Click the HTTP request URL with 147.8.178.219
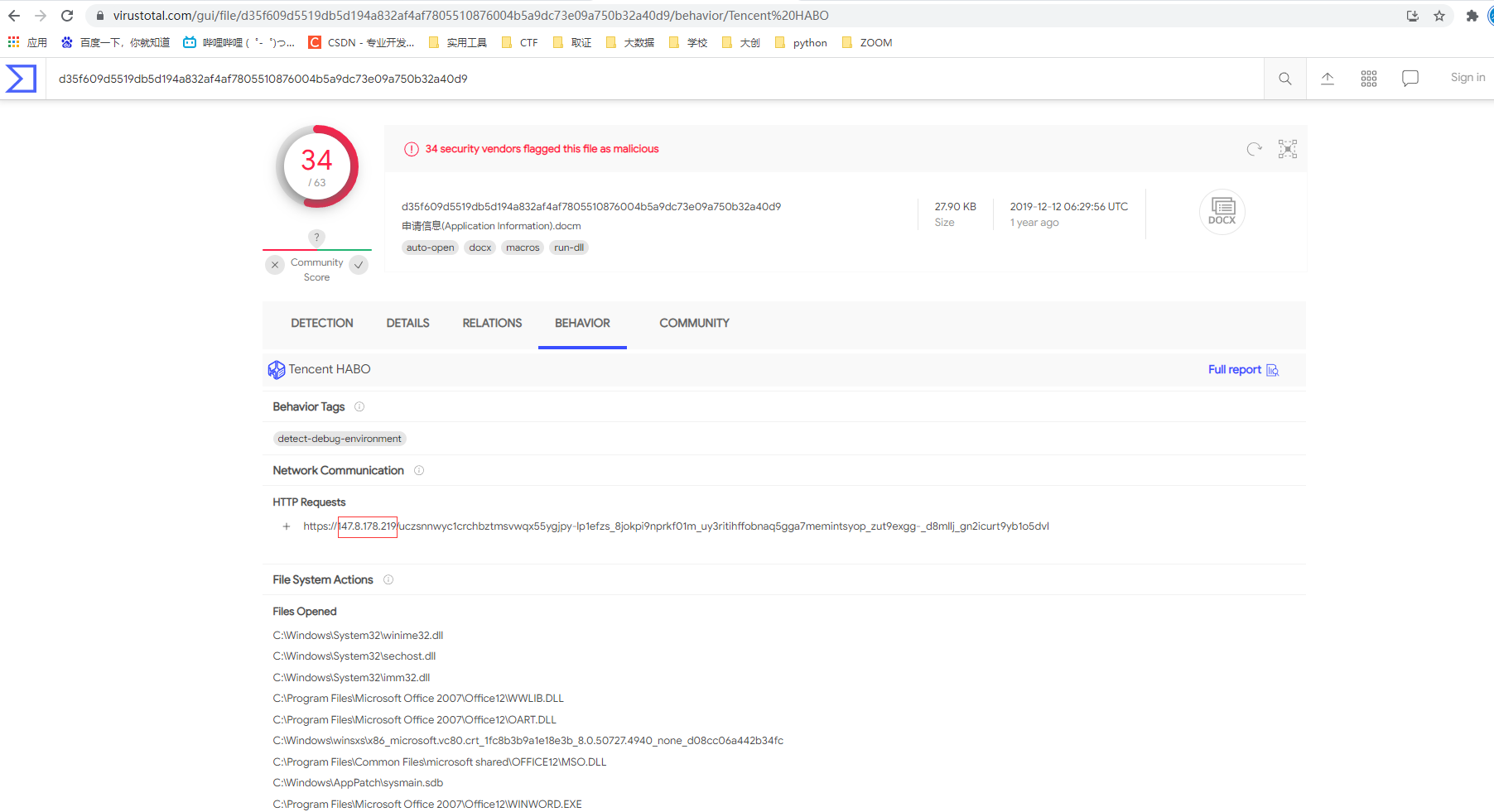This screenshot has width=1494, height=812. coord(676,526)
